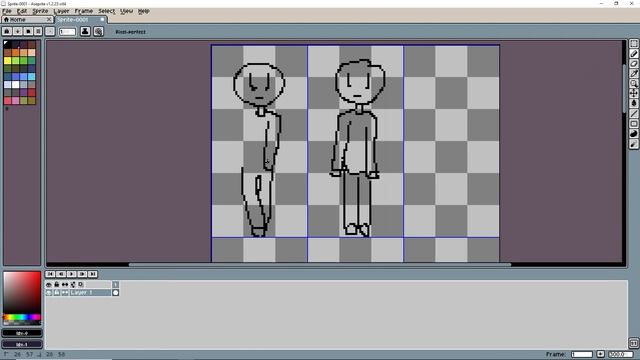Open the ink type stamp icon
Viewport: 640px width, 360px height.
(85, 31)
